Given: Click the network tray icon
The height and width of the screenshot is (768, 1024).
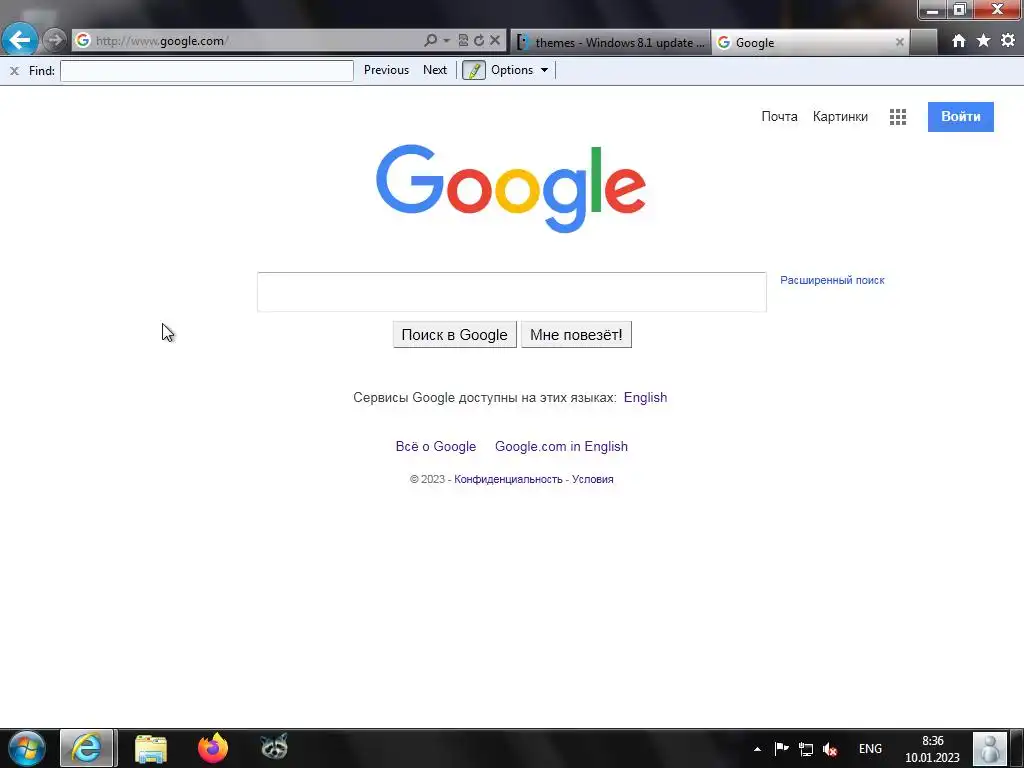Looking at the screenshot, I should point(806,749).
